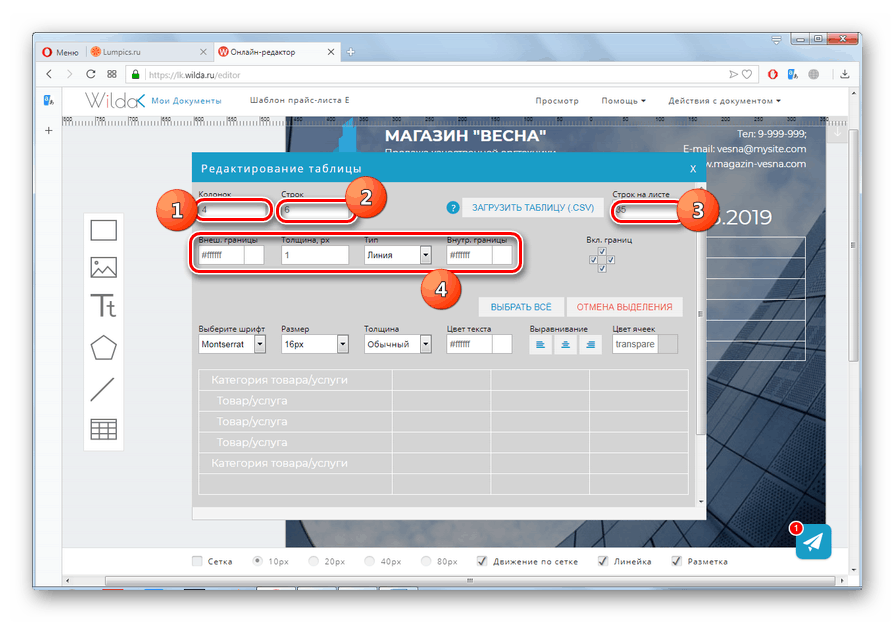Image resolution: width=895 pixels, height=623 pixels.
Task: Click the outer border color swatch
Action: tap(254, 255)
